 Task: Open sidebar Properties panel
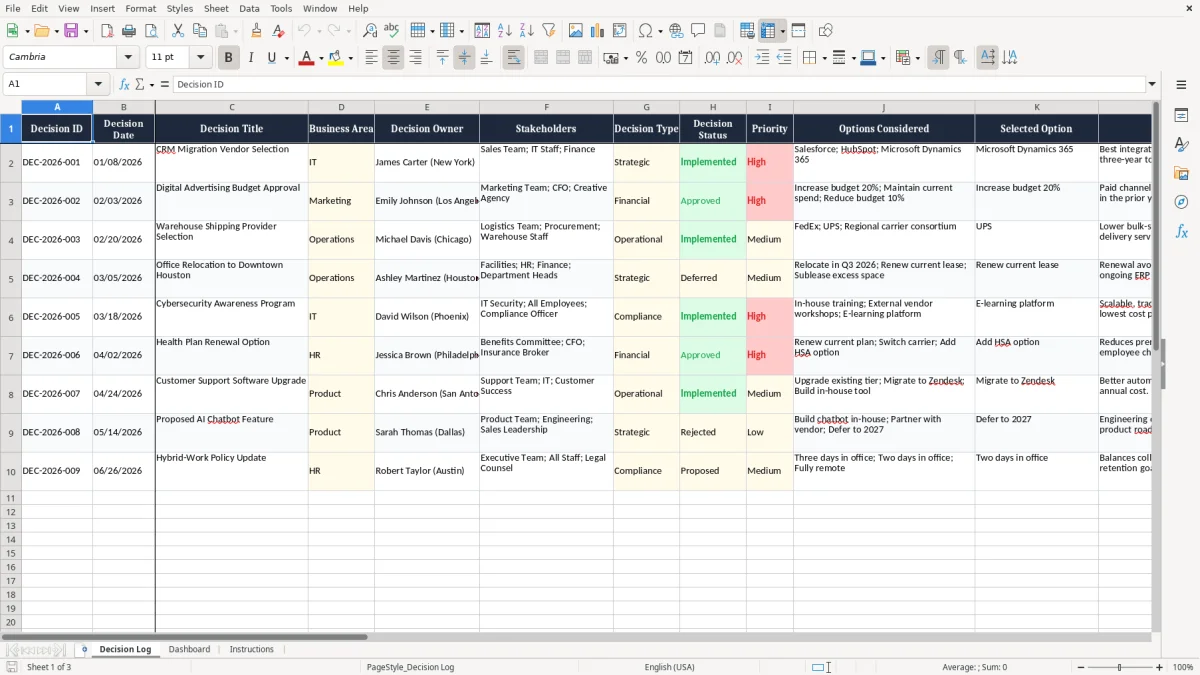[1181, 115]
